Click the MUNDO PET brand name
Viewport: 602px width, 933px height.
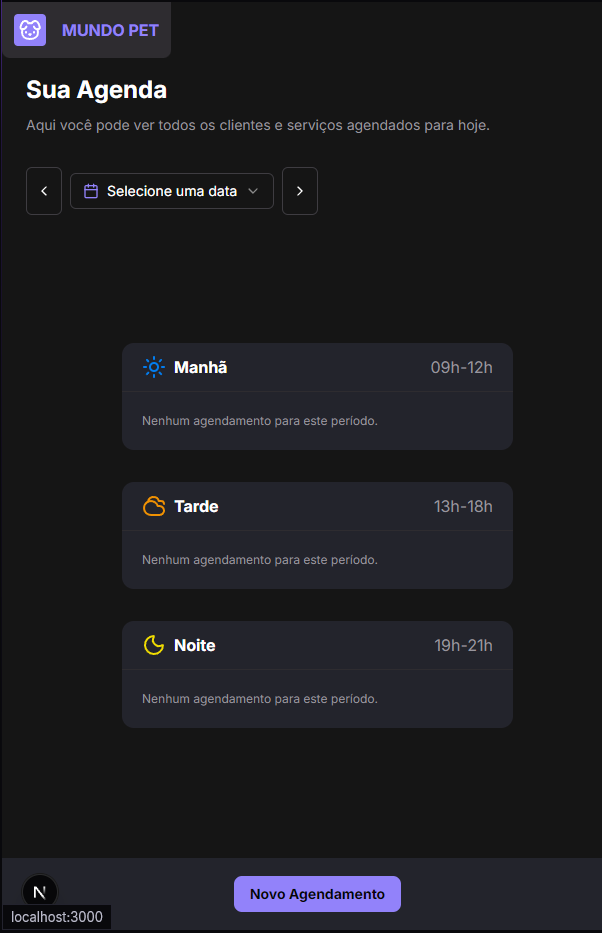(110, 30)
